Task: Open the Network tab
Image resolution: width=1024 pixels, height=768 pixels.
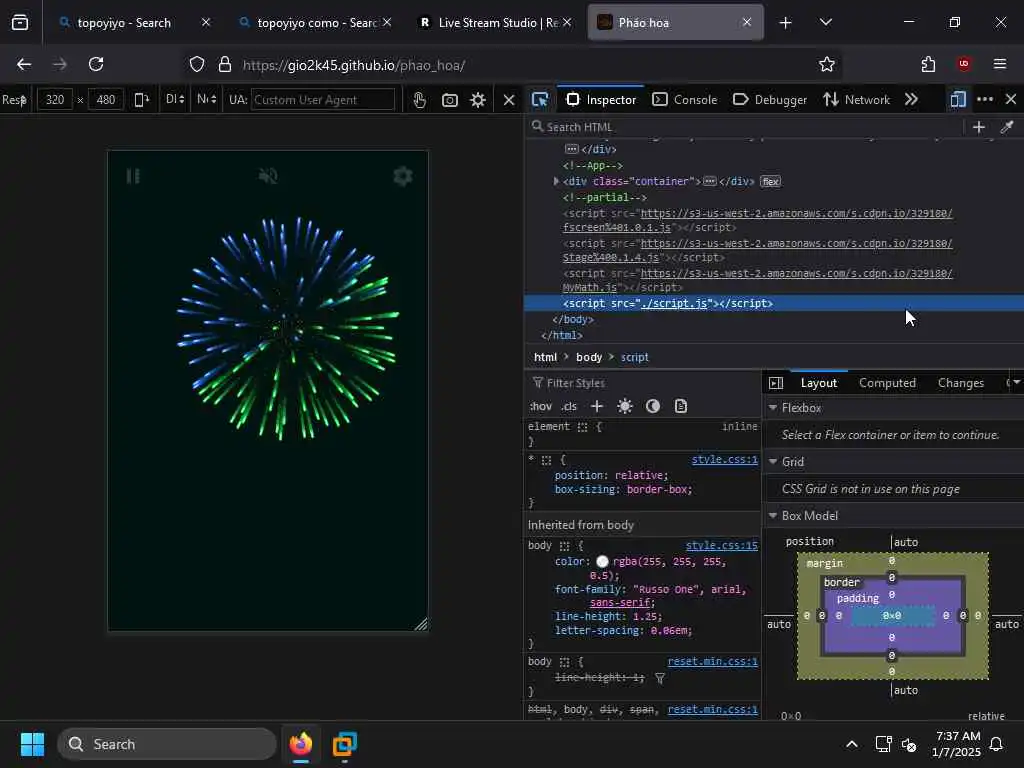Action: point(856,100)
